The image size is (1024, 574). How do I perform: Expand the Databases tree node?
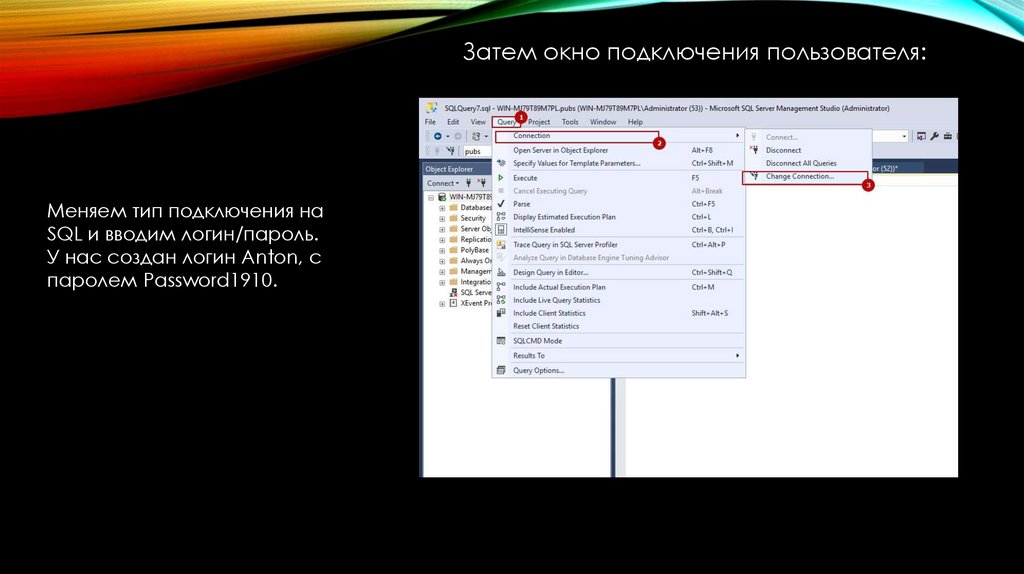441,208
